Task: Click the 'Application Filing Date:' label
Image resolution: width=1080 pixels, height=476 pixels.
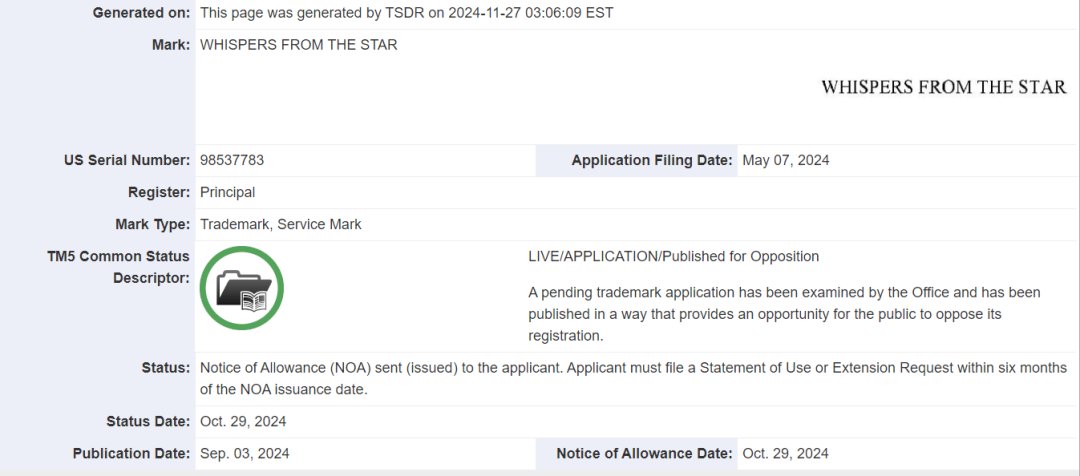Action: click(x=652, y=160)
